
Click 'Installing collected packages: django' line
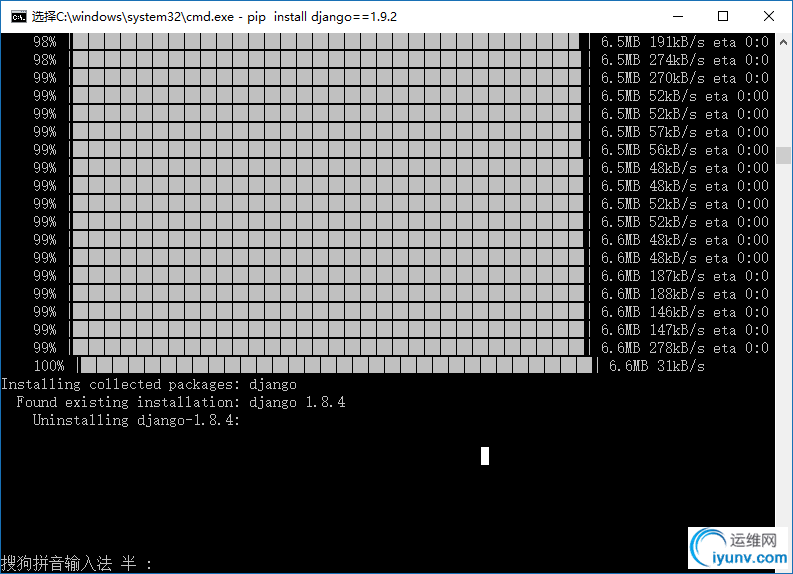click(149, 384)
